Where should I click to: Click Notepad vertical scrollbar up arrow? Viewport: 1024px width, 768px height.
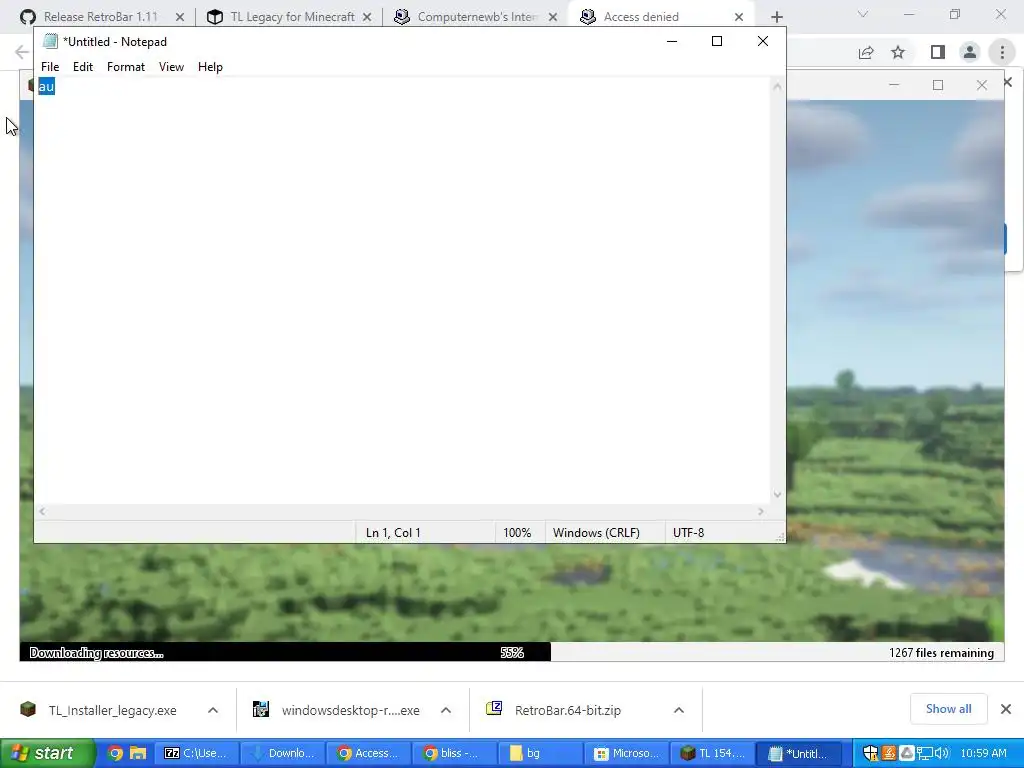(x=777, y=86)
